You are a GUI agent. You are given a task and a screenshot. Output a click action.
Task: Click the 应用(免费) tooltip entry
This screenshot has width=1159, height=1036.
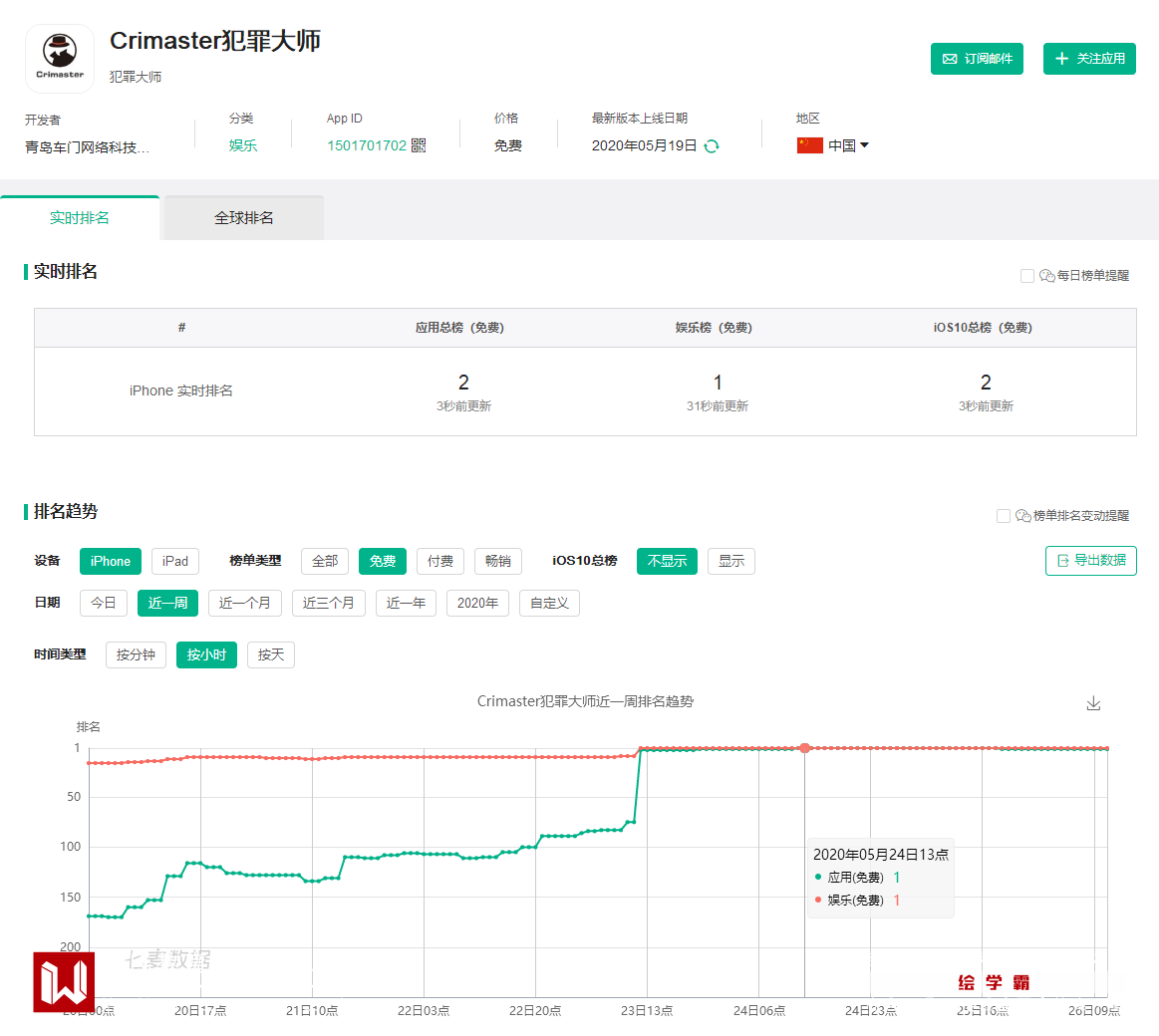(857, 878)
